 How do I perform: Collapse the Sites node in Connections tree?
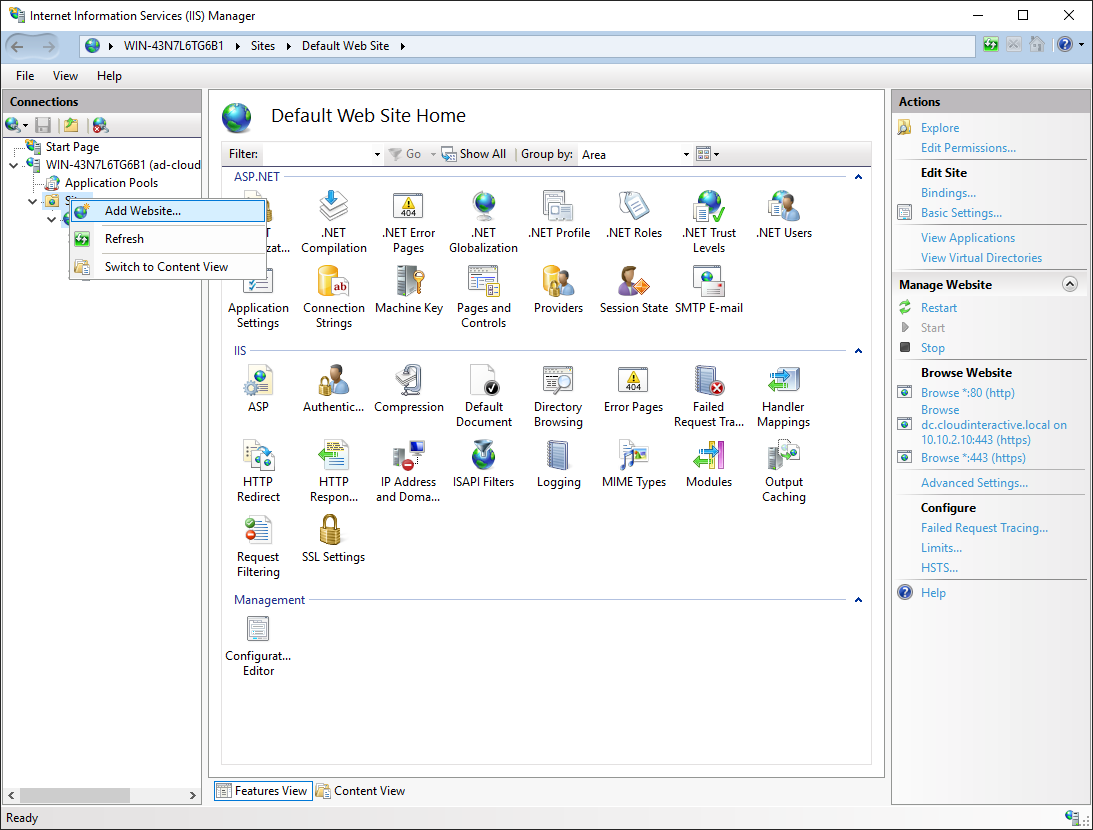pyautogui.click(x=32, y=201)
